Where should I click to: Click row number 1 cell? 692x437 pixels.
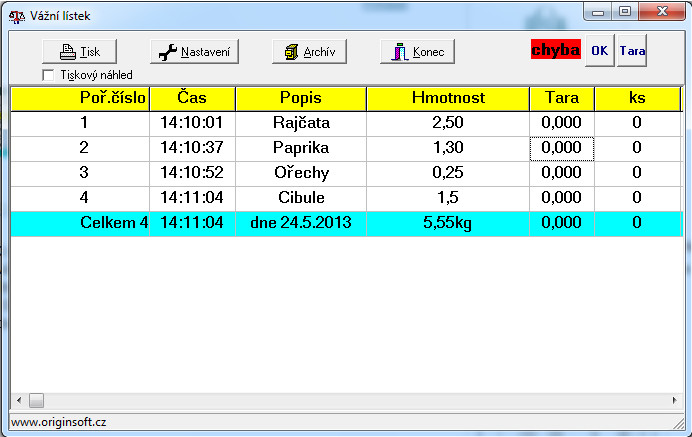tap(80, 123)
